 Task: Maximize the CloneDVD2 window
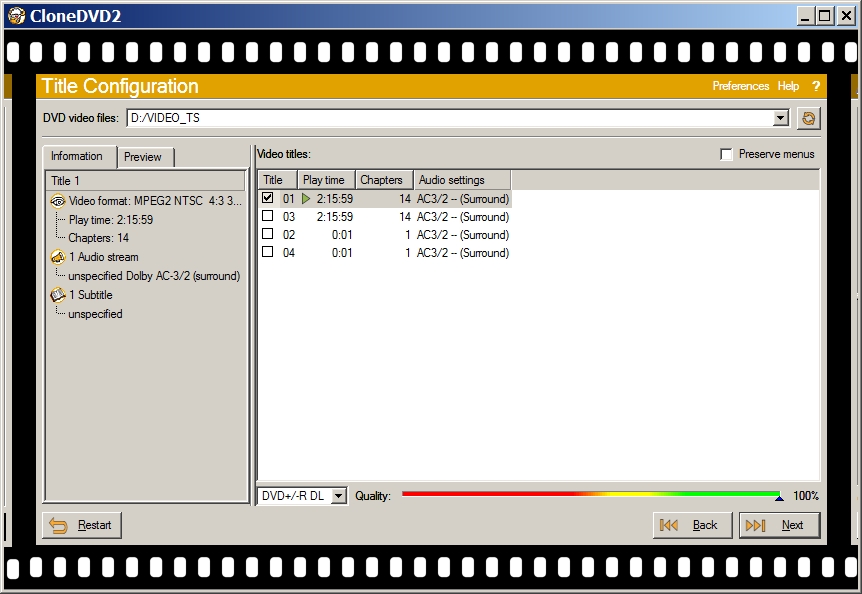point(825,16)
